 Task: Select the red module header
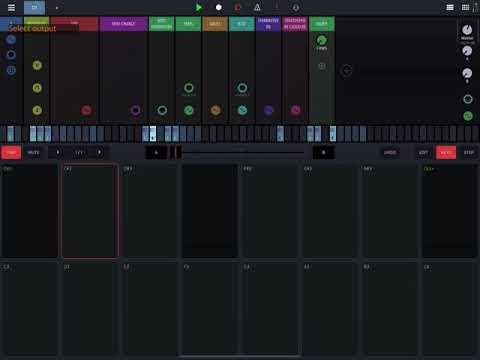point(75,24)
